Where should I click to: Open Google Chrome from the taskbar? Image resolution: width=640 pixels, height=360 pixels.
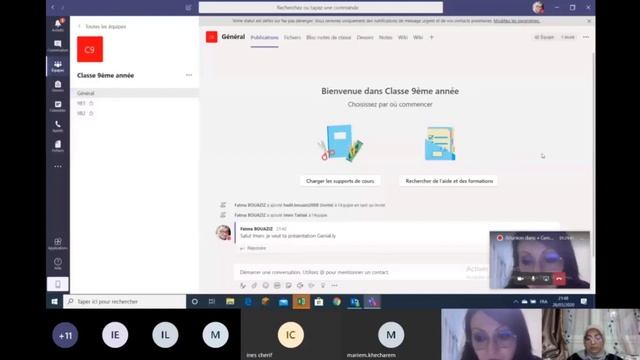337,302
